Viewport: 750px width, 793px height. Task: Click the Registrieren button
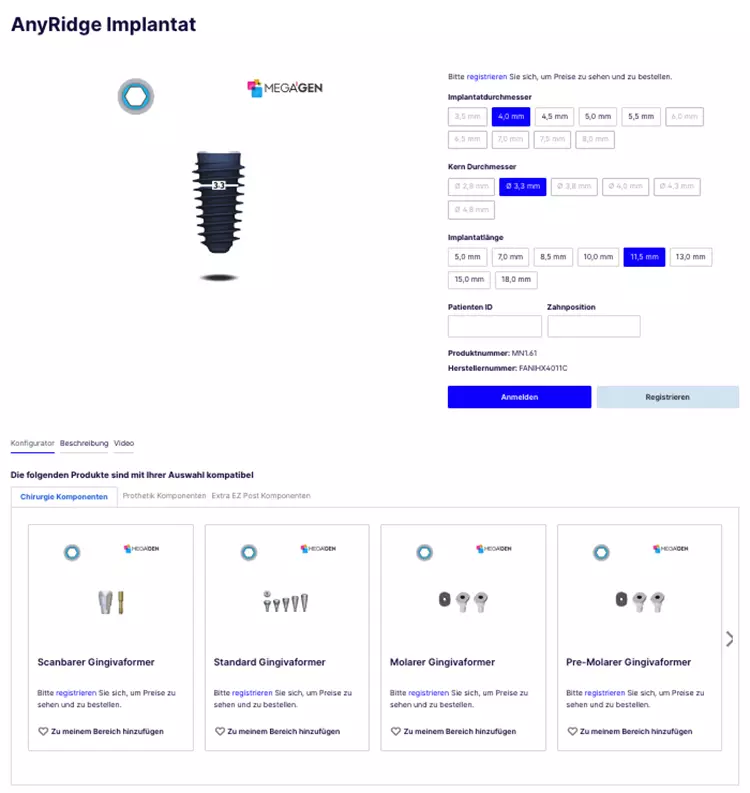click(668, 397)
